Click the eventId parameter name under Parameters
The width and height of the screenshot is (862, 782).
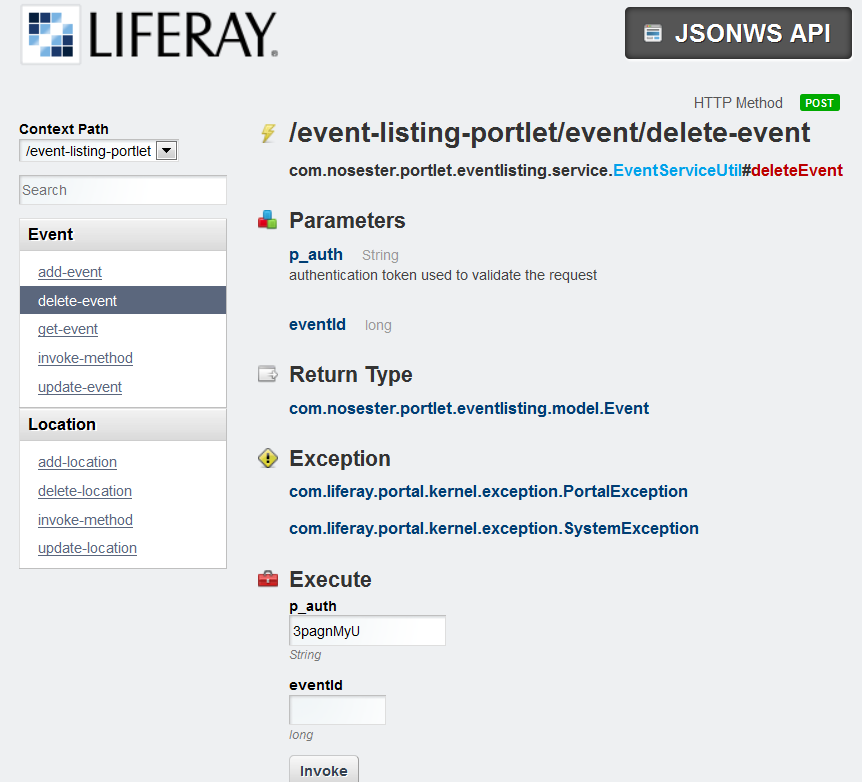[x=317, y=324]
